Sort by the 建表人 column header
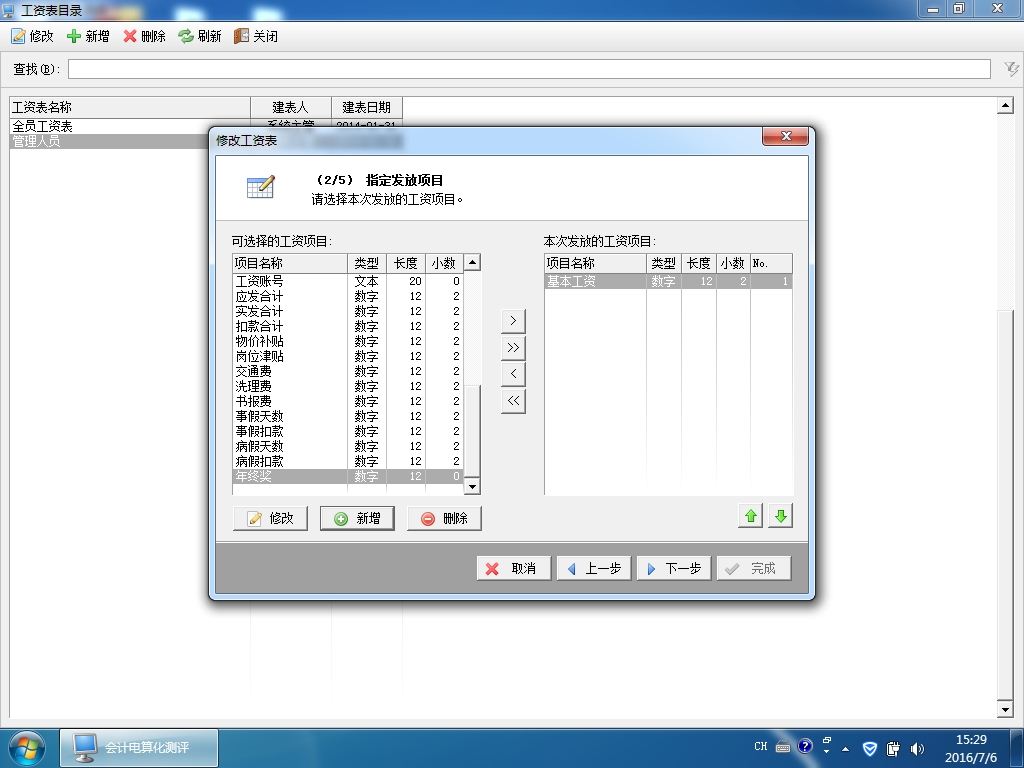 (291, 107)
